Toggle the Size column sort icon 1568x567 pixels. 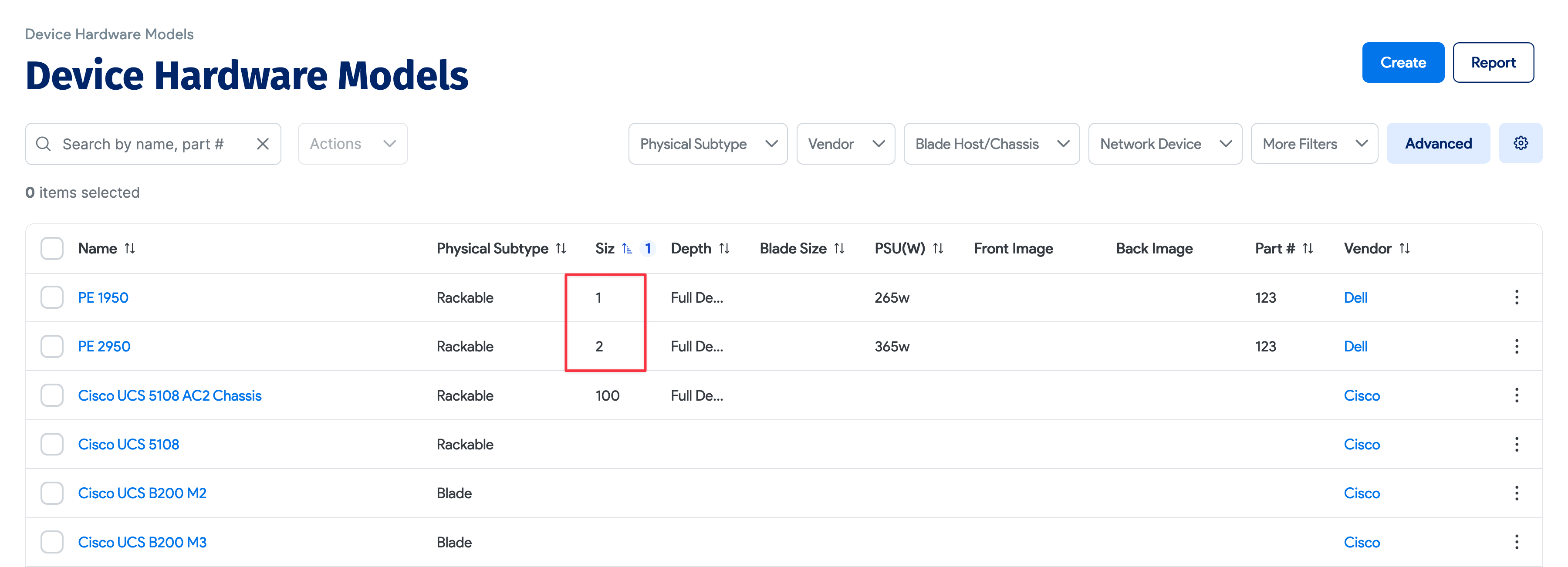[626, 249]
